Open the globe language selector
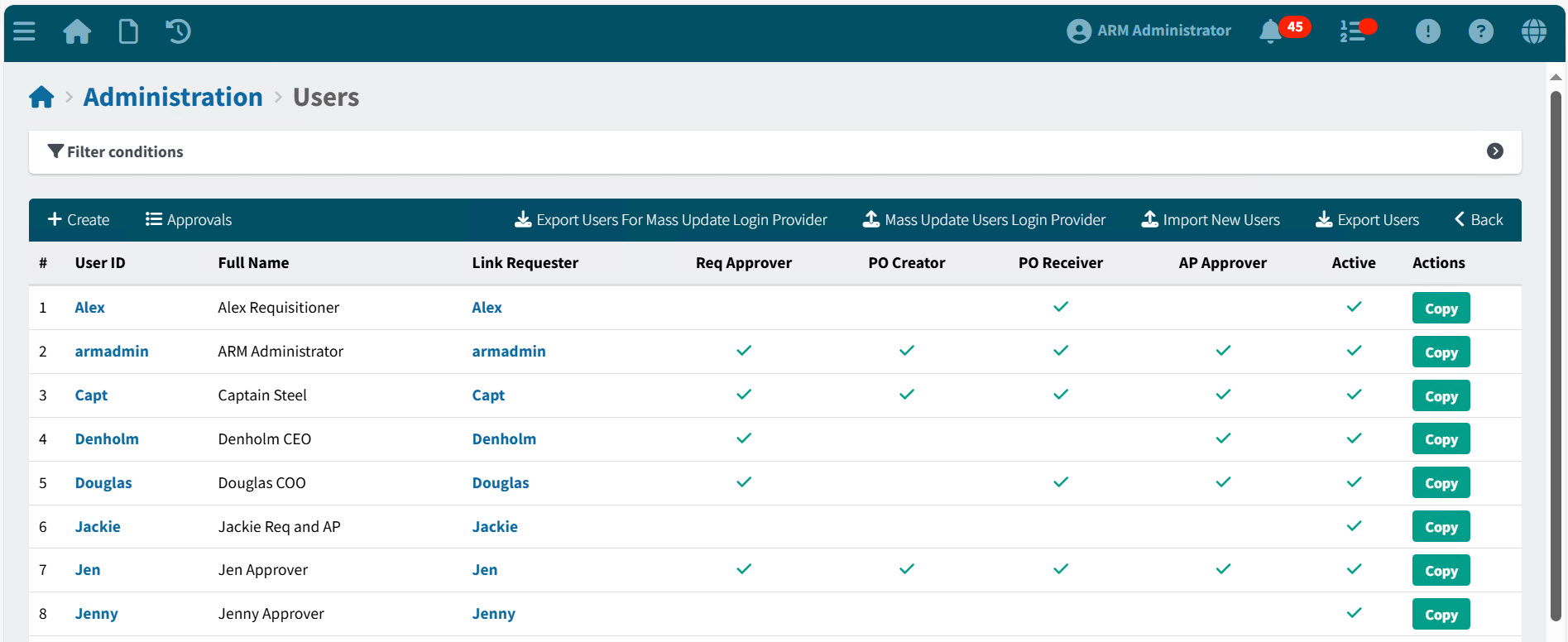Screen dimensions: 1568x642 pos(1533,31)
